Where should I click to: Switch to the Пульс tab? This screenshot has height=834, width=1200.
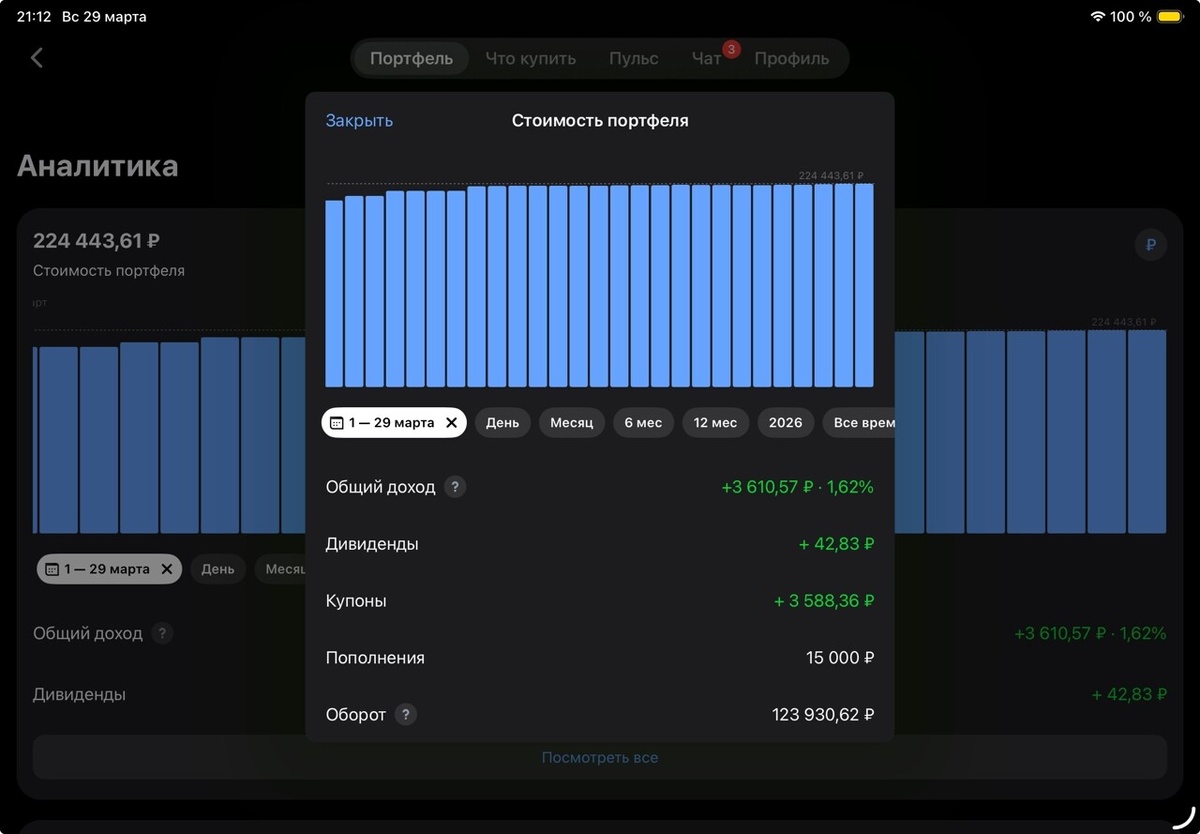pyautogui.click(x=632, y=58)
